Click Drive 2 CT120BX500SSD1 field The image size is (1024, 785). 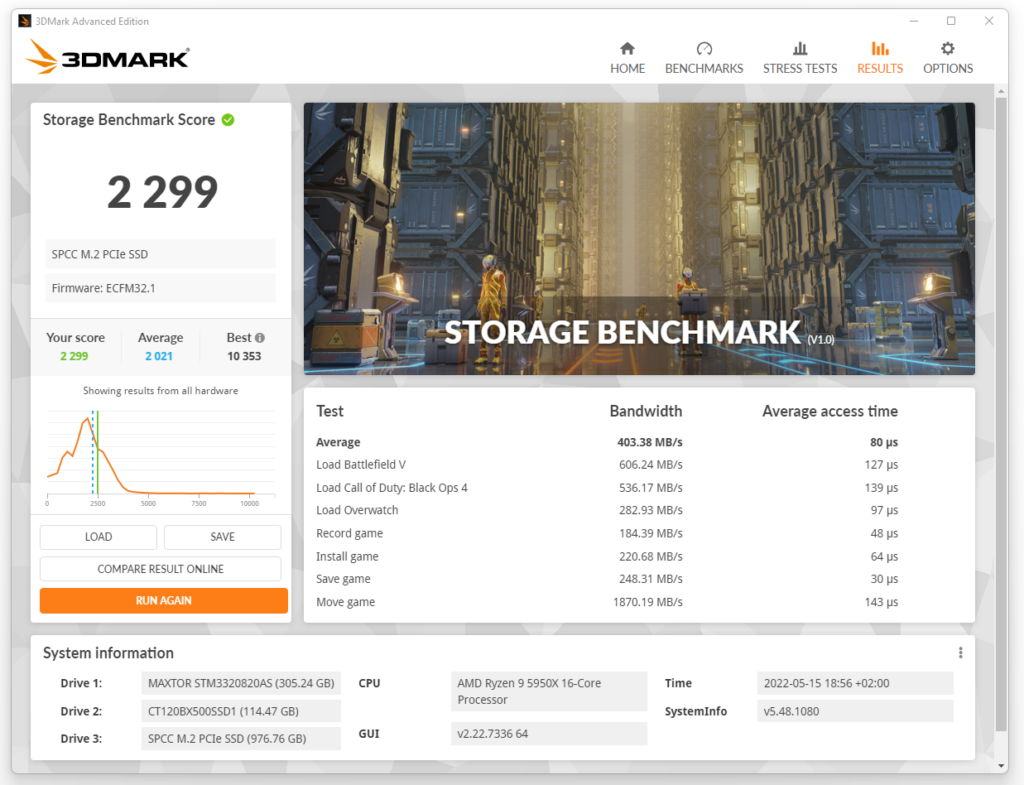(x=241, y=711)
